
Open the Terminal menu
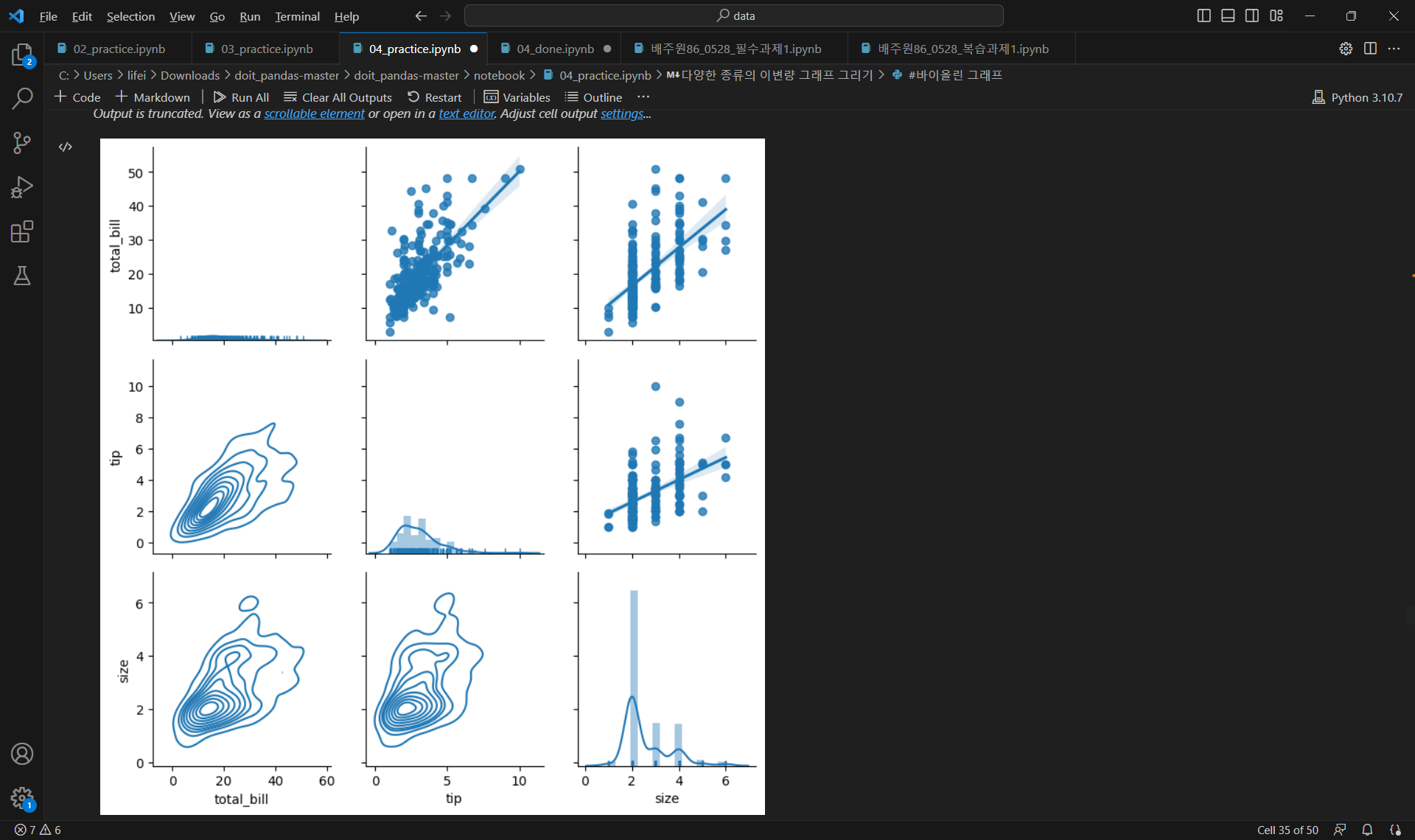tap(297, 16)
